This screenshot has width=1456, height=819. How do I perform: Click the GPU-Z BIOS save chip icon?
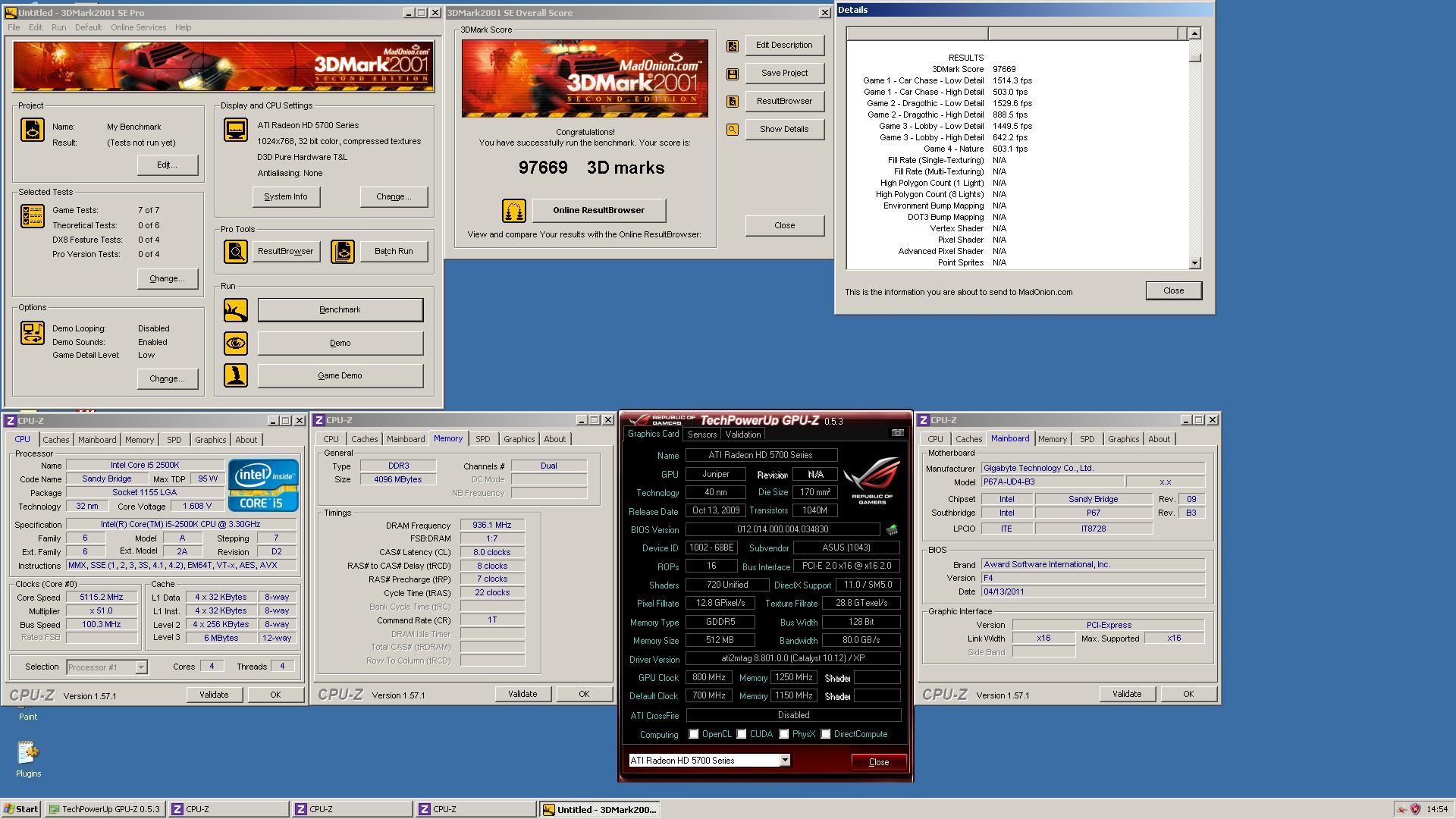[x=892, y=529]
